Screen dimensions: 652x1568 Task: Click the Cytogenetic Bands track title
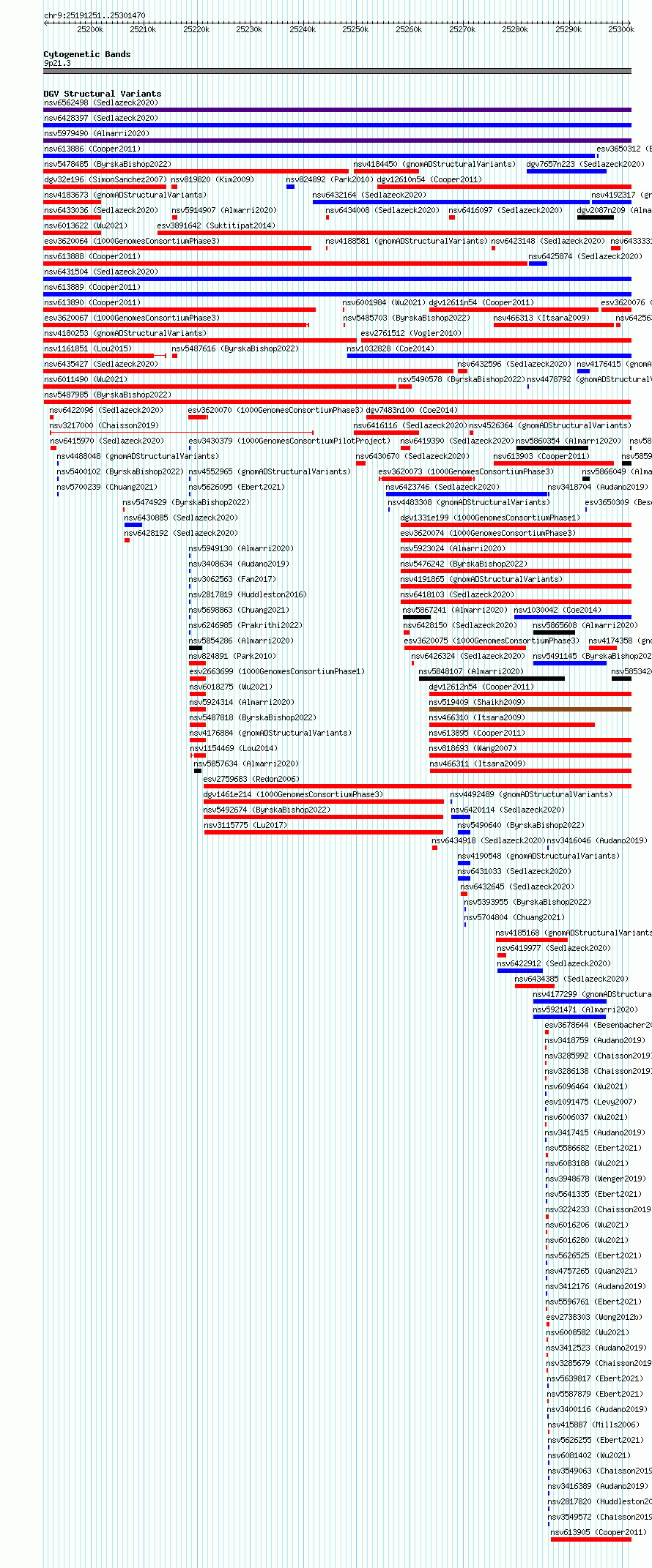(87, 54)
